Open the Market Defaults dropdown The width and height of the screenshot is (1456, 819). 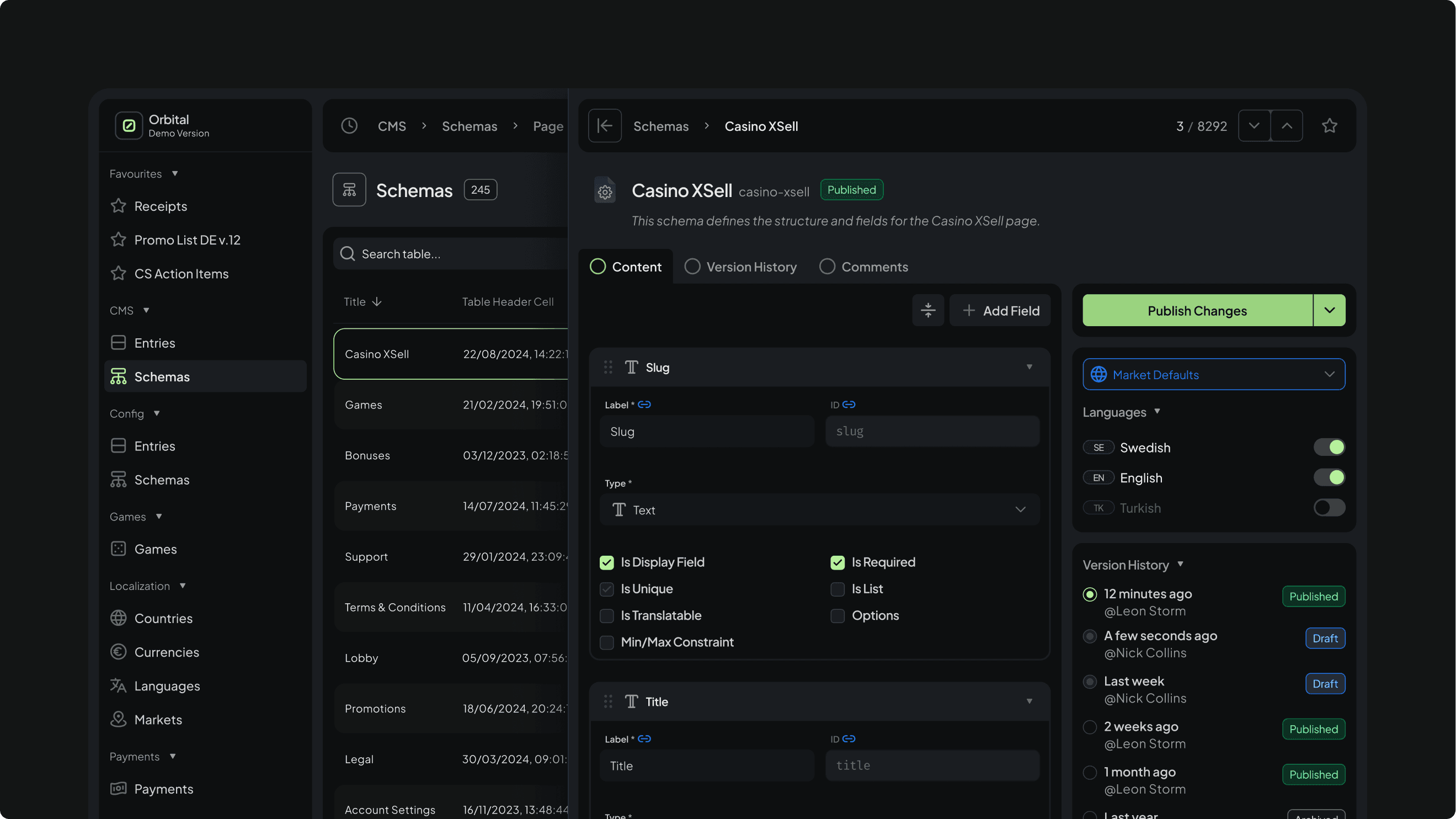click(1214, 374)
